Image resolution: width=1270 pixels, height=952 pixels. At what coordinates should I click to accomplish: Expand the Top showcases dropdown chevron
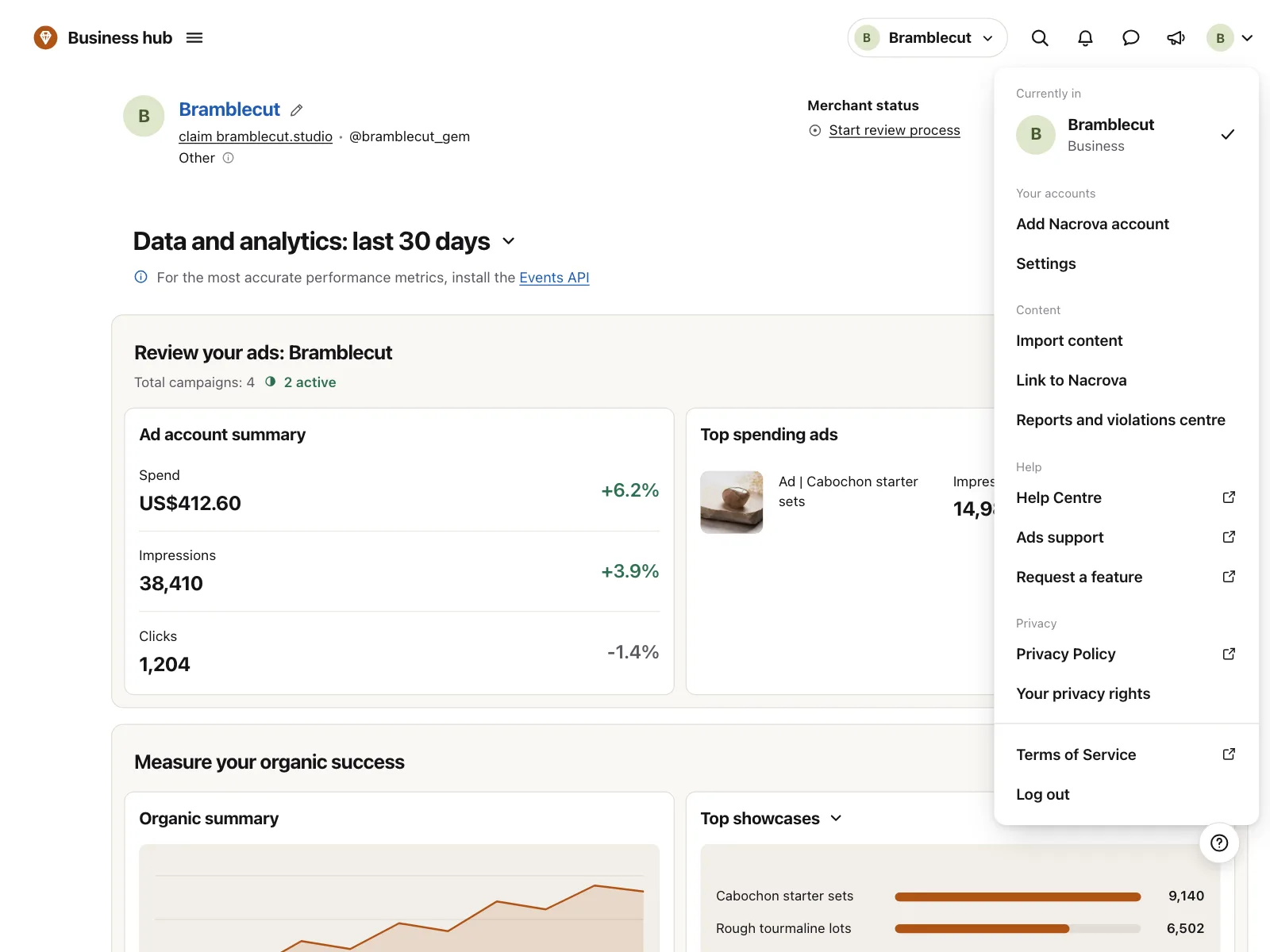pyautogui.click(x=836, y=818)
